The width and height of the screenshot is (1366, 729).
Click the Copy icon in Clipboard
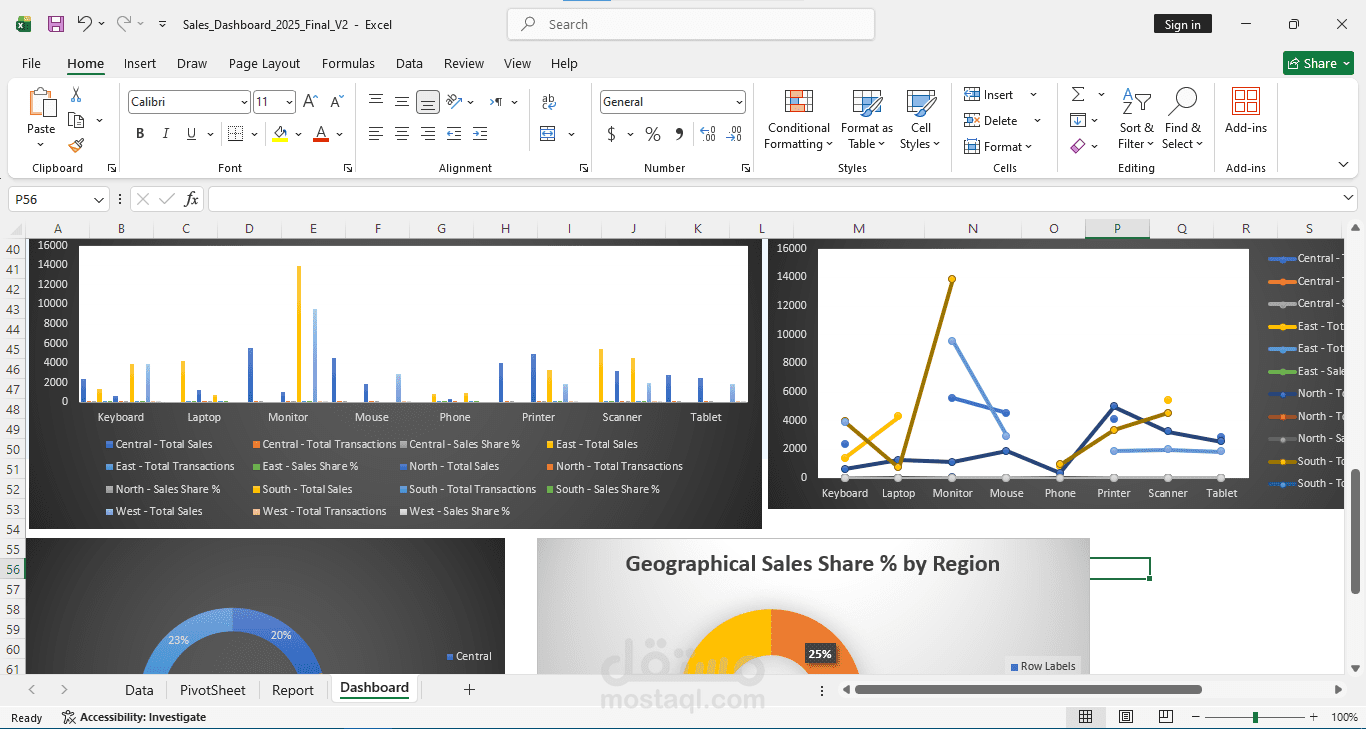pos(76,120)
